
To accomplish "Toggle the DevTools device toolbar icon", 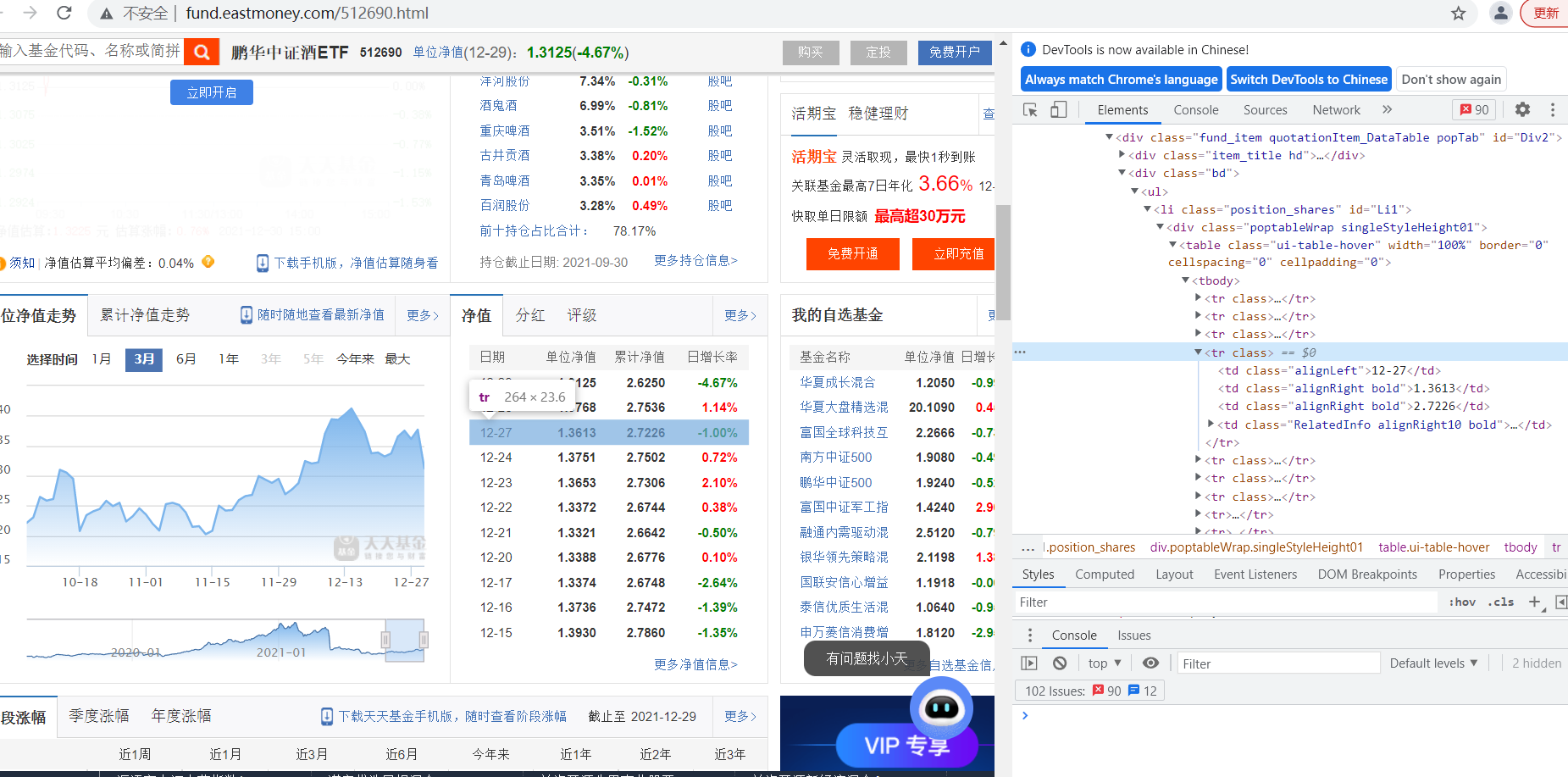I will click(x=1059, y=109).
